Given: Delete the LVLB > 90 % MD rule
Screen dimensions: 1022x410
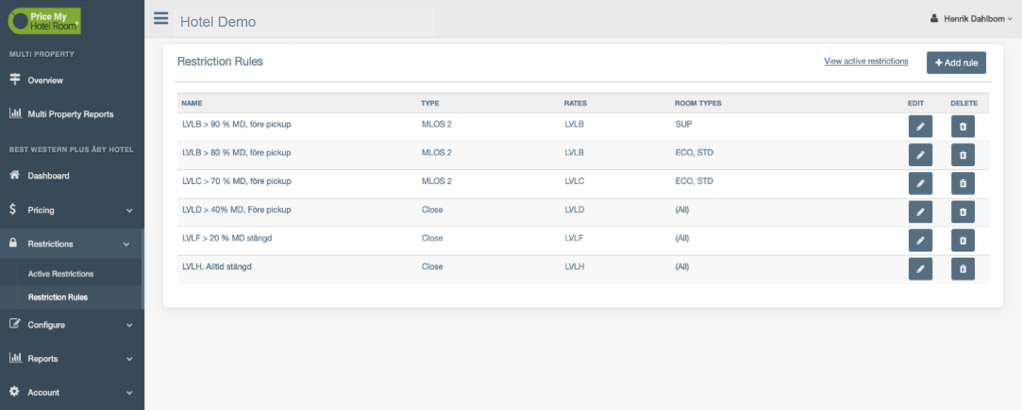Looking at the screenshot, I should point(962,126).
